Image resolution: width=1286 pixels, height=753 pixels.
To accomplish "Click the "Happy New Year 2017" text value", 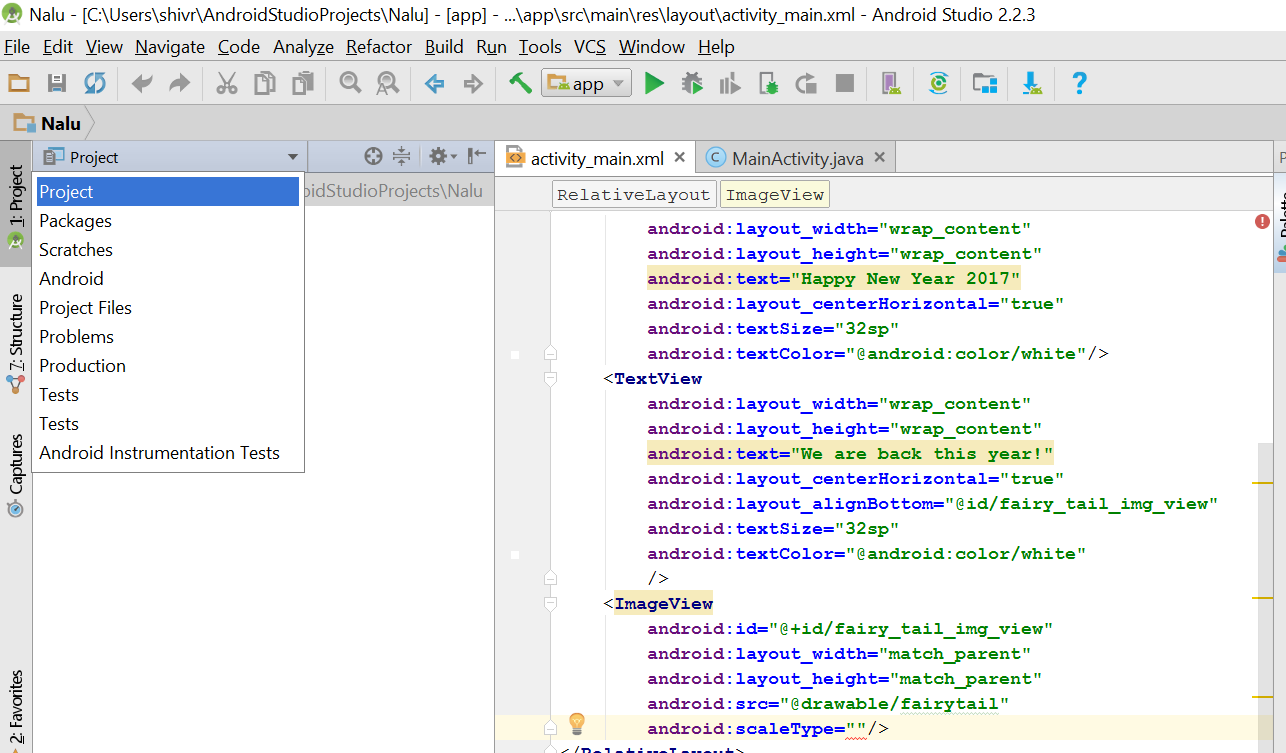I will pyautogui.click(x=907, y=279).
